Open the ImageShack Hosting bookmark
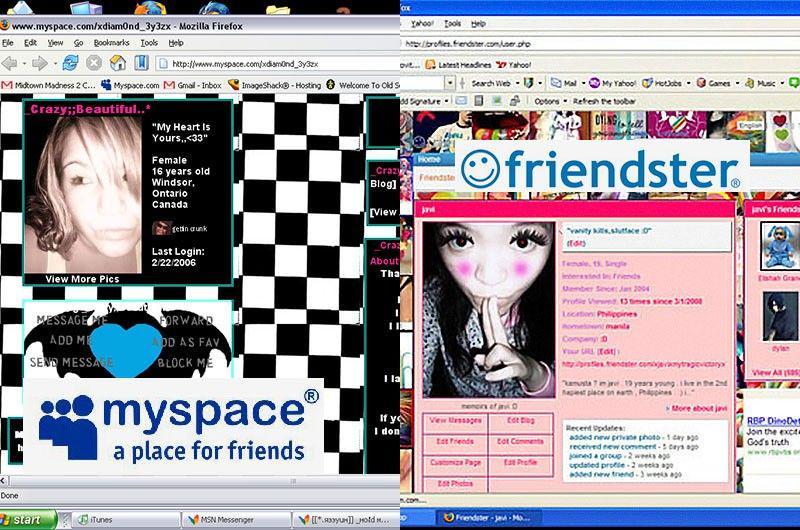This screenshot has height=530, width=800. pos(274,85)
